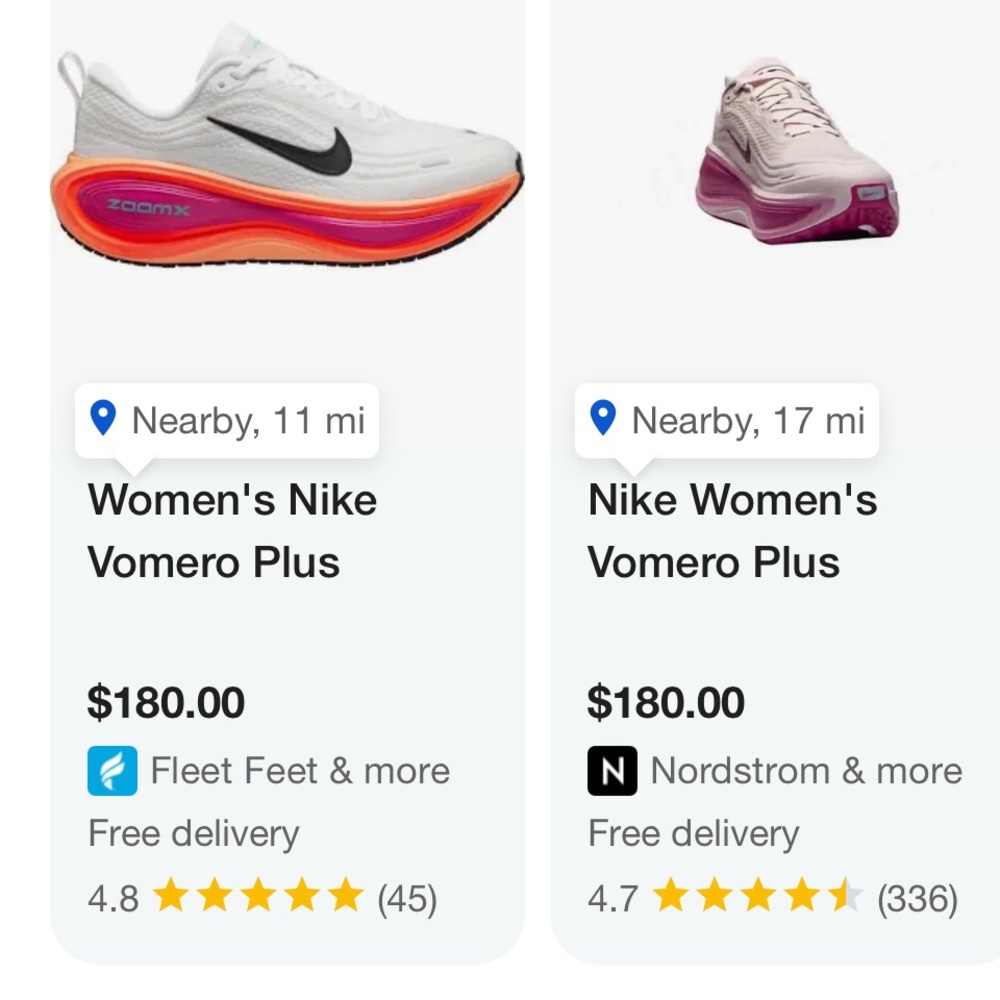The width and height of the screenshot is (1000, 1000).
Task: Select the Nike Women's Vomero Plus title link
Action: (732, 531)
